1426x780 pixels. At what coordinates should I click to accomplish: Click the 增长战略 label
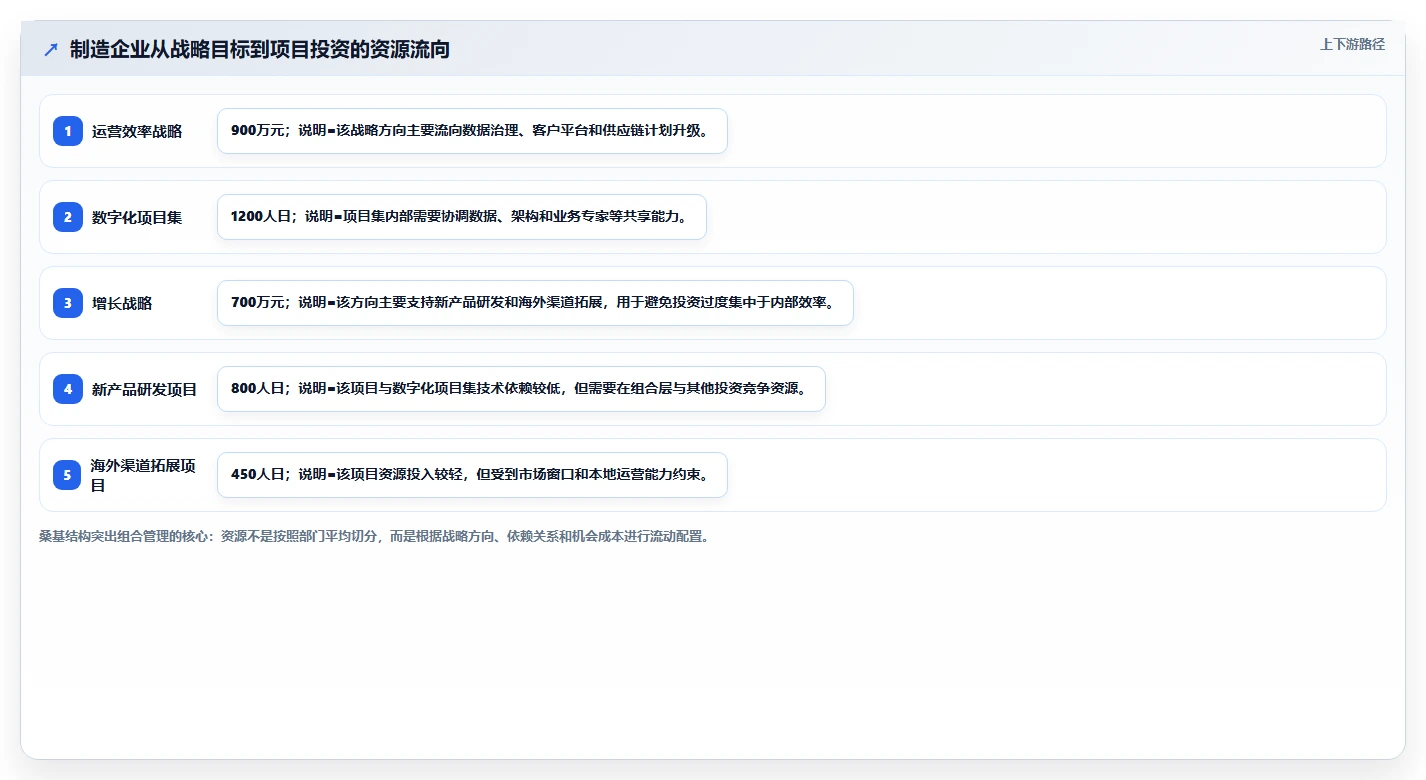point(122,303)
